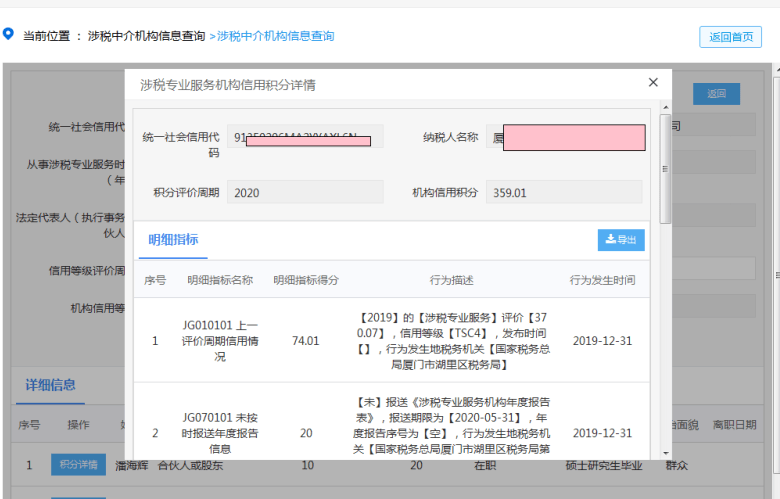
Task: Close the credit score details dialog
Action: point(653,83)
